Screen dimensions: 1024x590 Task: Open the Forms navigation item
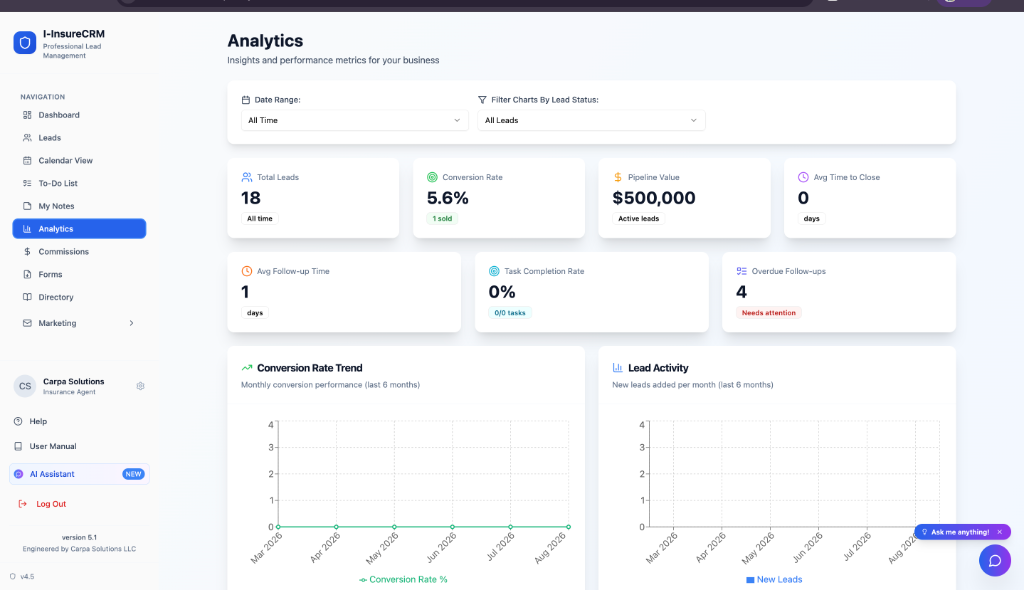click(79, 274)
